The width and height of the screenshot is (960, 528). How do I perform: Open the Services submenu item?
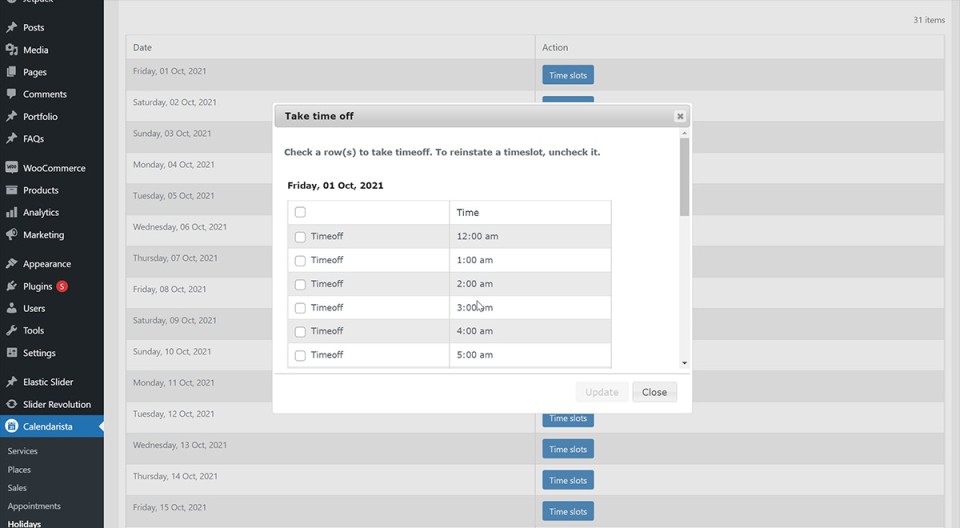[23, 451]
